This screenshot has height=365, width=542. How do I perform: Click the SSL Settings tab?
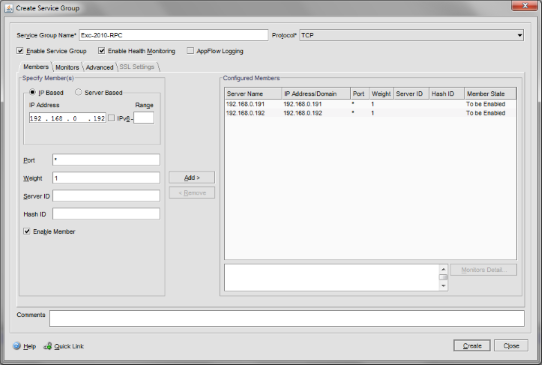(137, 67)
